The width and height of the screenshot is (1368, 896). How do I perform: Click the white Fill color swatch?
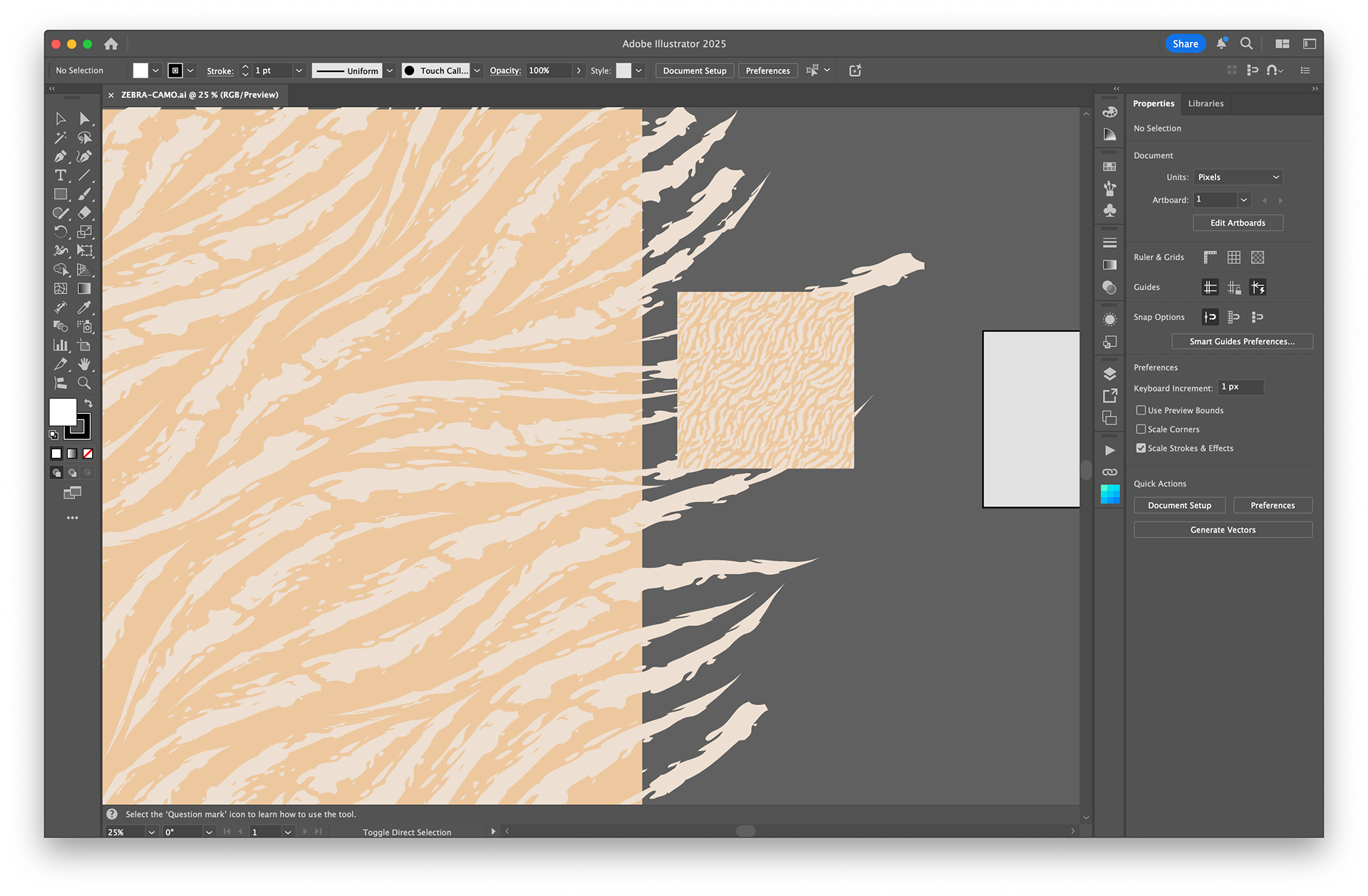coord(63,412)
